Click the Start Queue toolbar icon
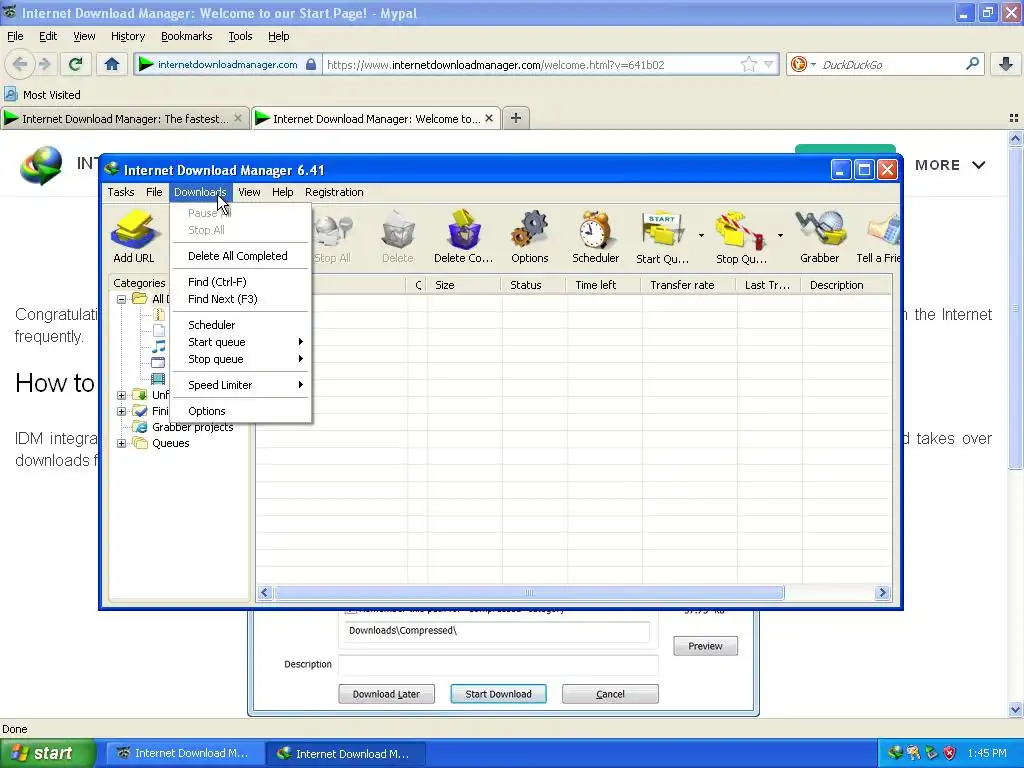This screenshot has height=768, width=1024. click(x=662, y=236)
